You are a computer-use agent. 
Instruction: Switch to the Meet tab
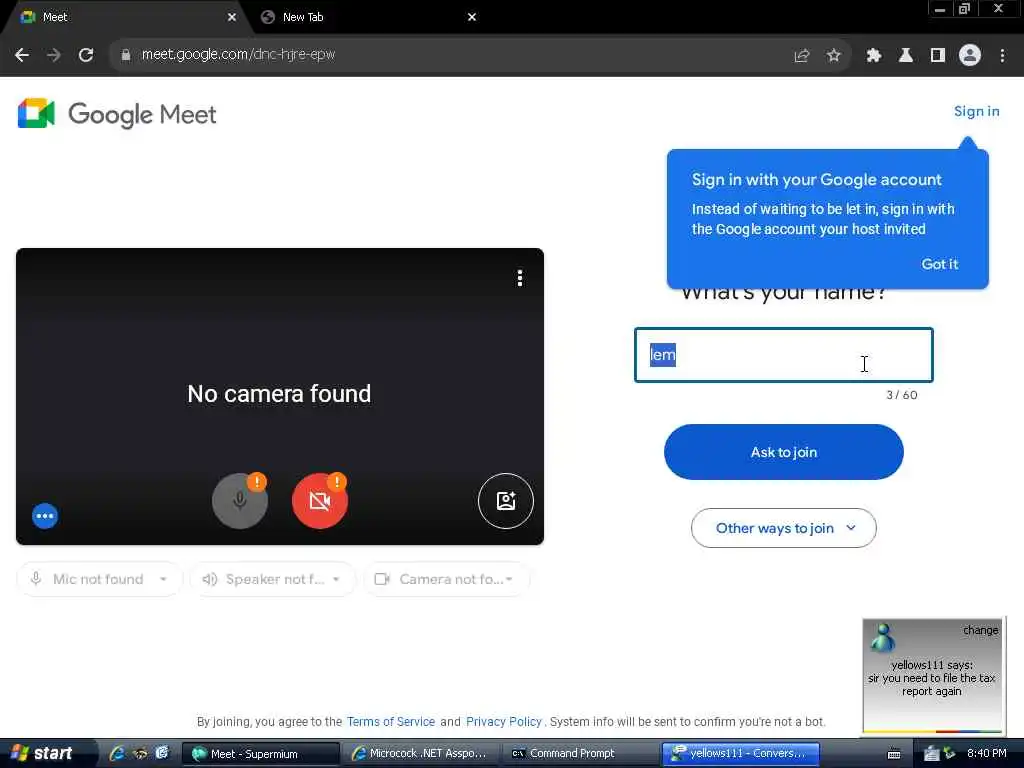pos(124,17)
